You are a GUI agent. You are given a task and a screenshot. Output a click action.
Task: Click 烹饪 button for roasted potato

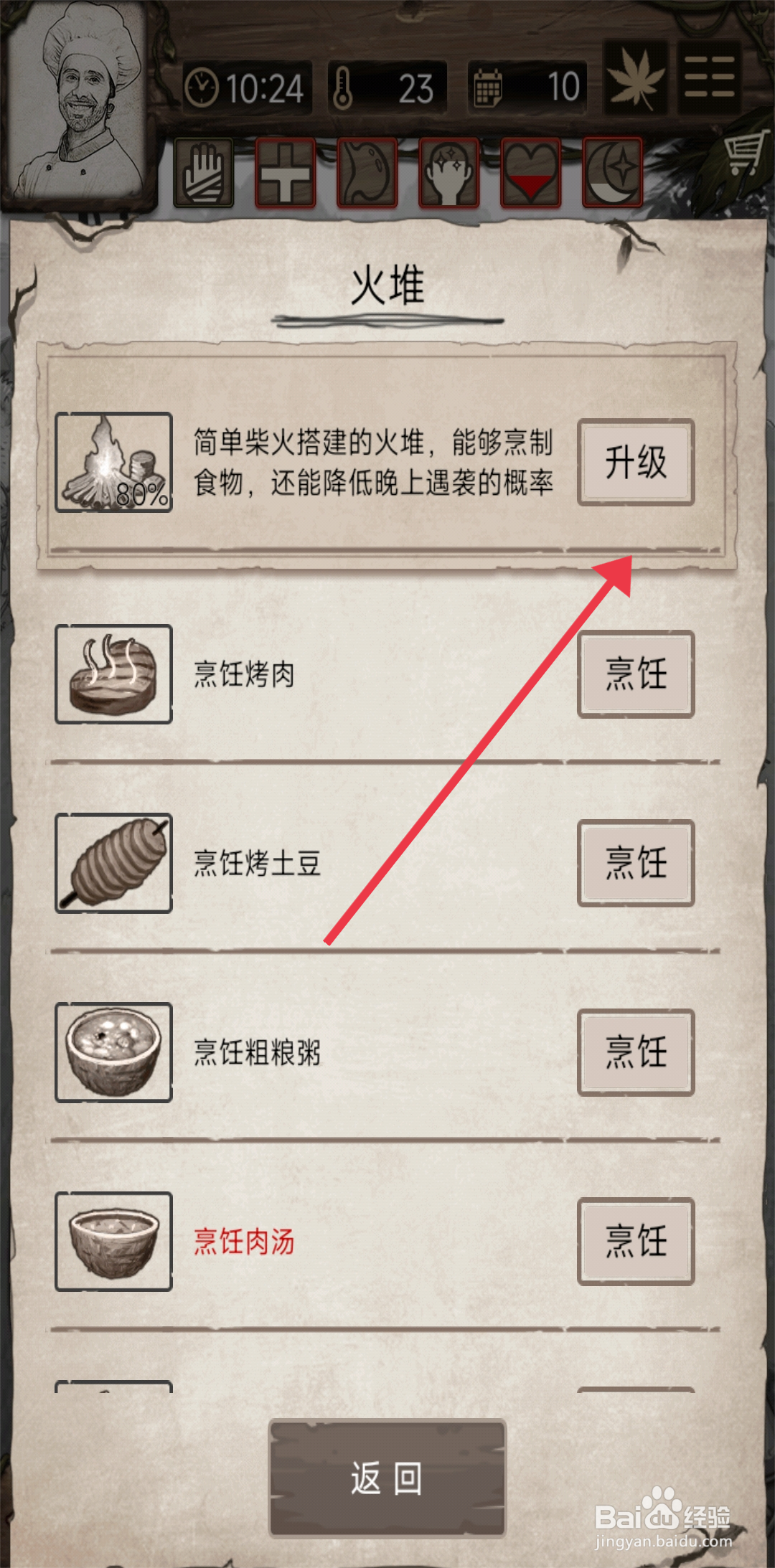[x=636, y=863]
